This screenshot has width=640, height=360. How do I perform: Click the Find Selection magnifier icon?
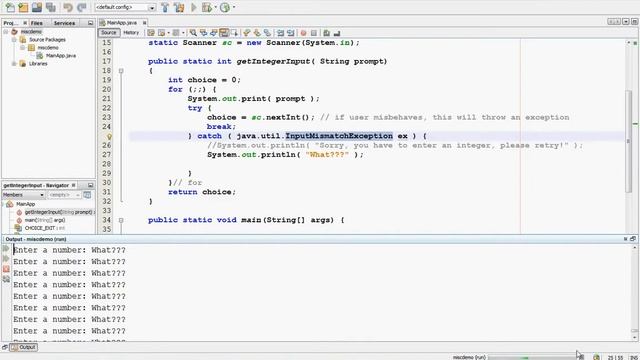pos(193,33)
